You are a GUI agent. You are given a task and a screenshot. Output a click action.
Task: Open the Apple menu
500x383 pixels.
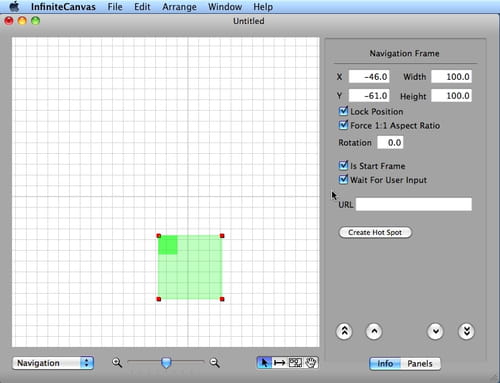(14, 6)
